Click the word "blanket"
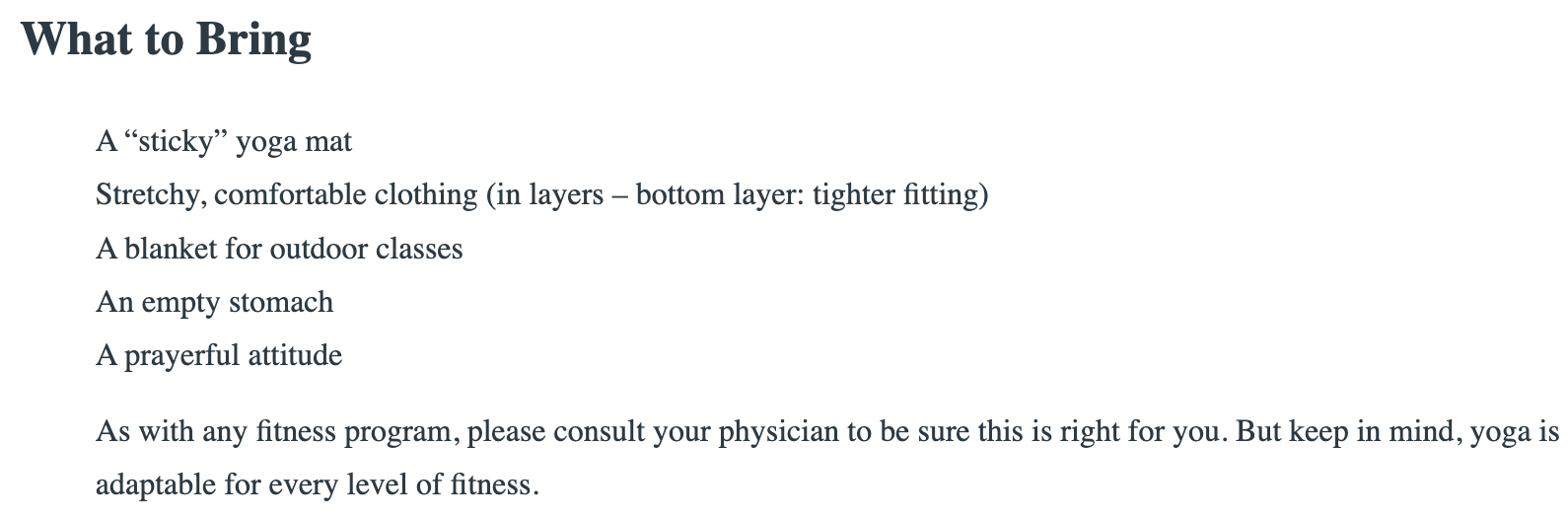This screenshot has height=519, width=1568. click(170, 249)
